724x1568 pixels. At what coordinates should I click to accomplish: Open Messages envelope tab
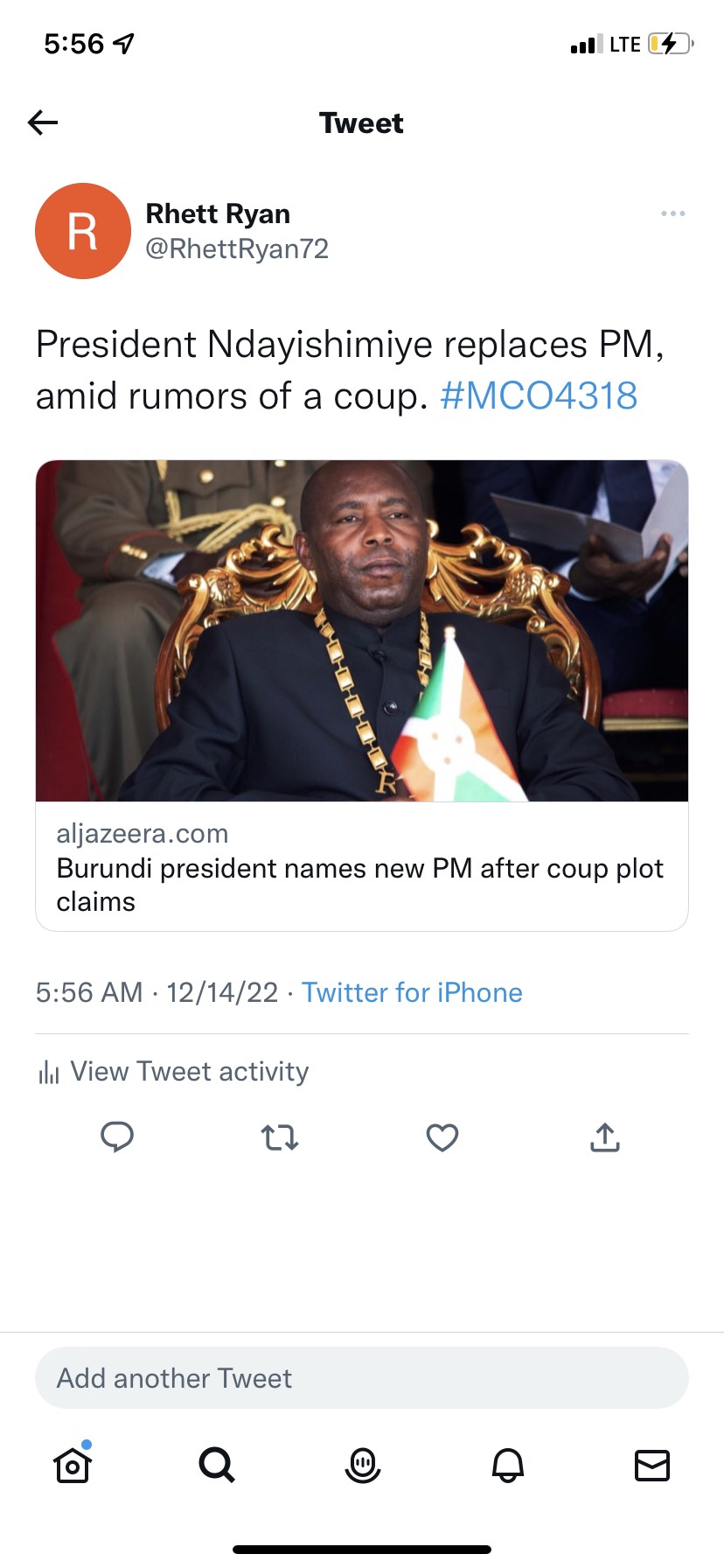(x=651, y=1465)
